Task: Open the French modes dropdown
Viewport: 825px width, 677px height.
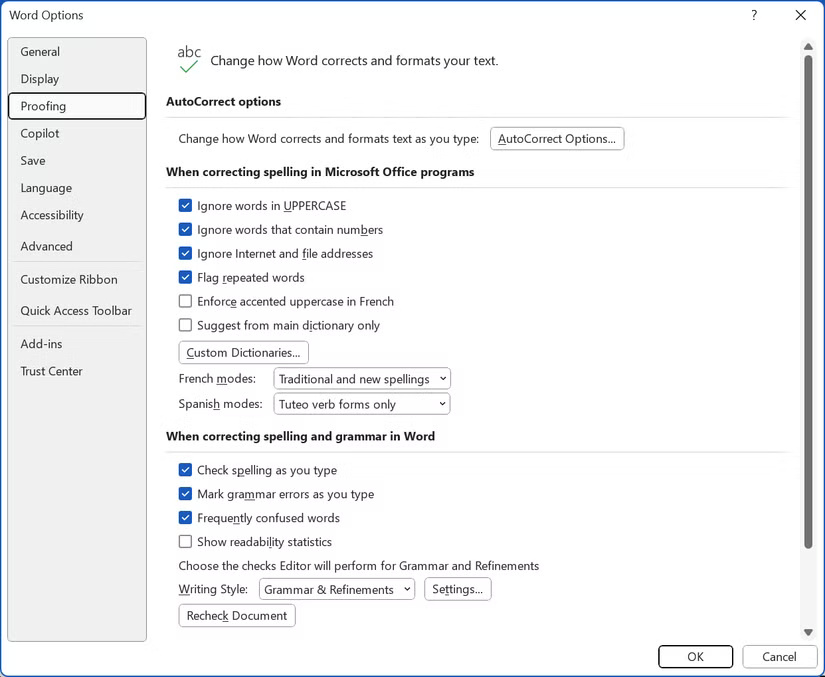Action: click(362, 379)
